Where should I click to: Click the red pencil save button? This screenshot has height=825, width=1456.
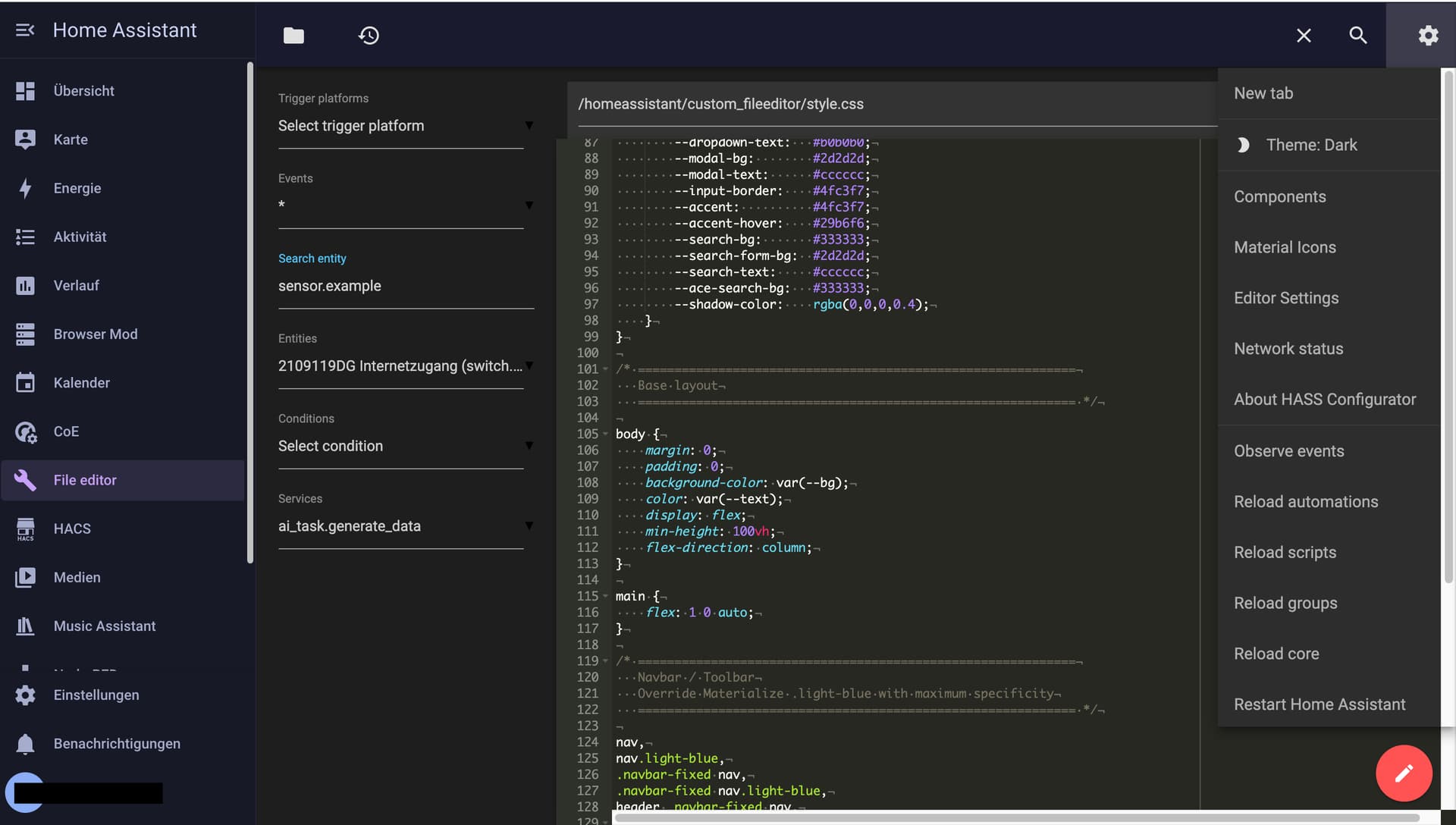[1404, 773]
